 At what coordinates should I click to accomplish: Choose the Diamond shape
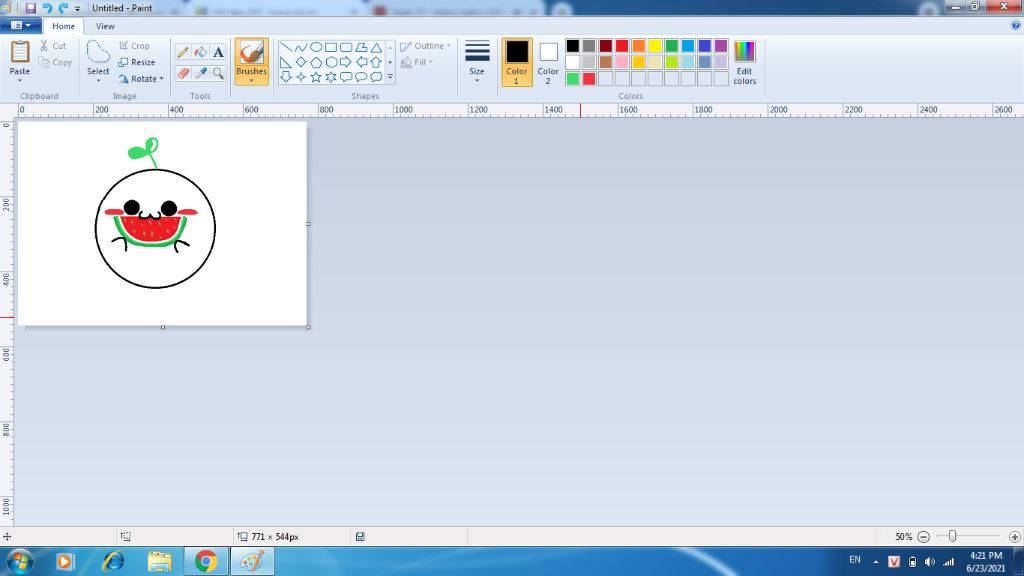click(x=301, y=62)
